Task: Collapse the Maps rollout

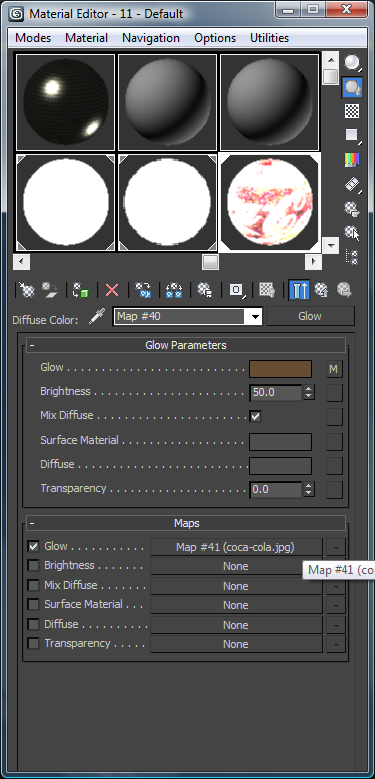Action: (x=186, y=523)
